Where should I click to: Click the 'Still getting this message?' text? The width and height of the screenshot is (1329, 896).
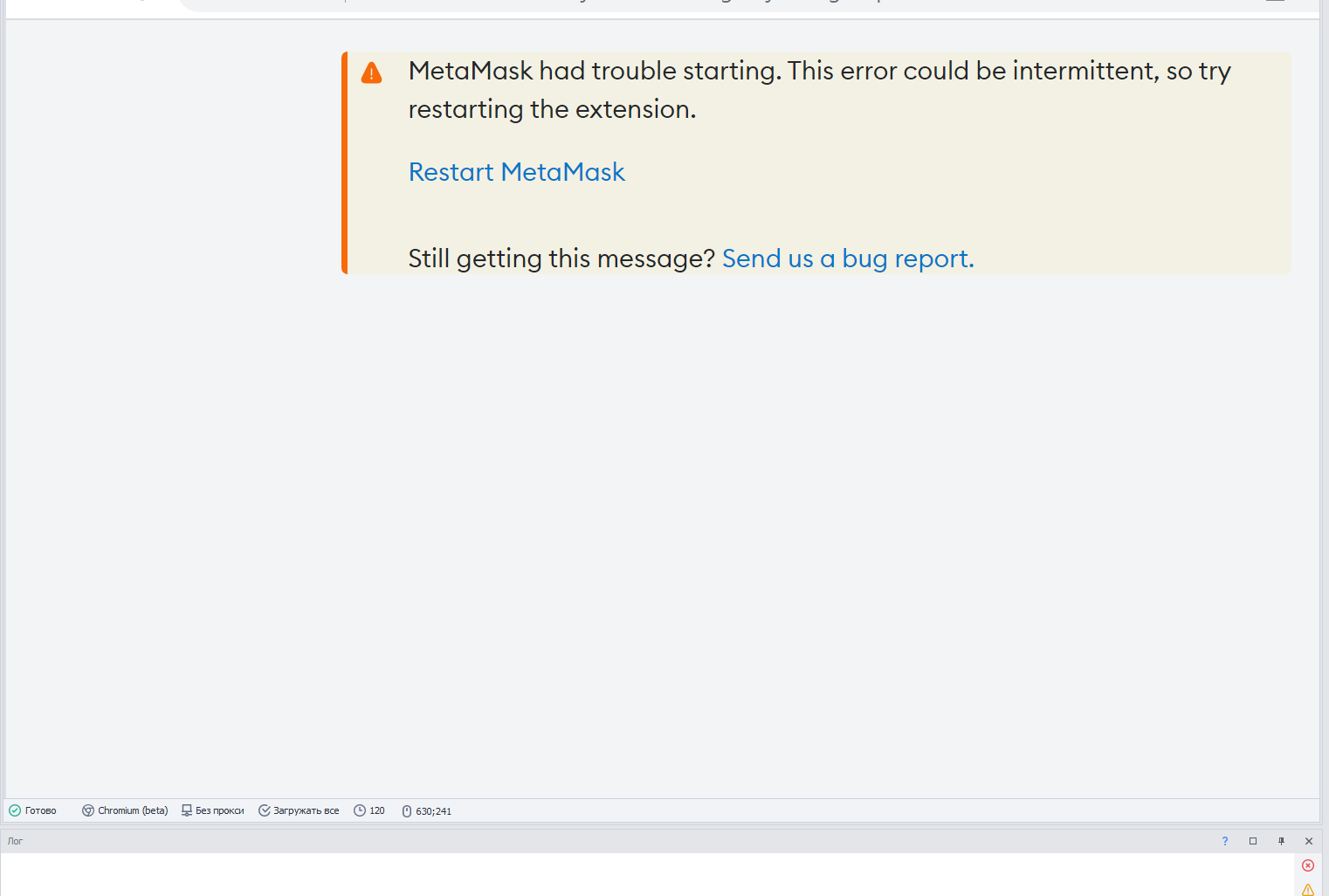click(x=561, y=258)
